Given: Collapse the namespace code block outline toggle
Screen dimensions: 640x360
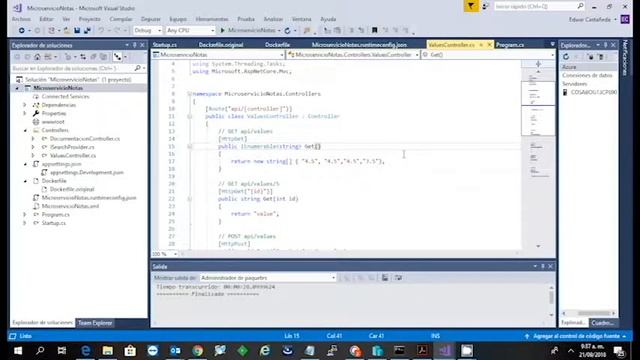Looking at the screenshot, I should (189, 94).
